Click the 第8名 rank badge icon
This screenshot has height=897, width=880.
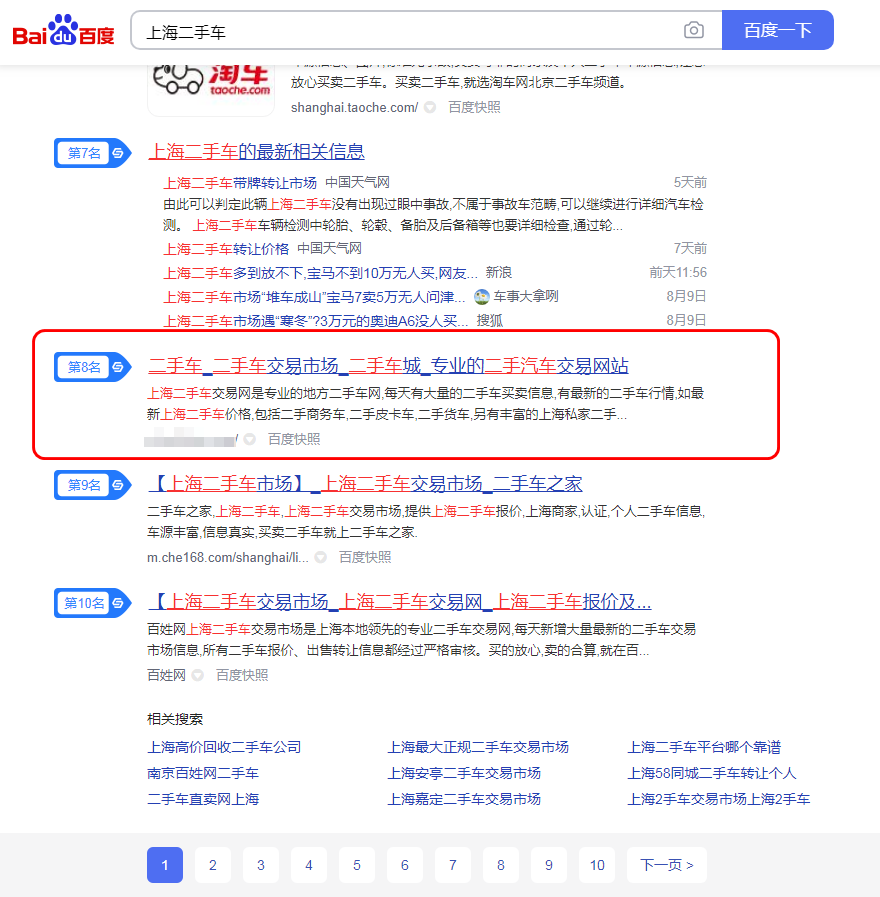tap(92, 367)
